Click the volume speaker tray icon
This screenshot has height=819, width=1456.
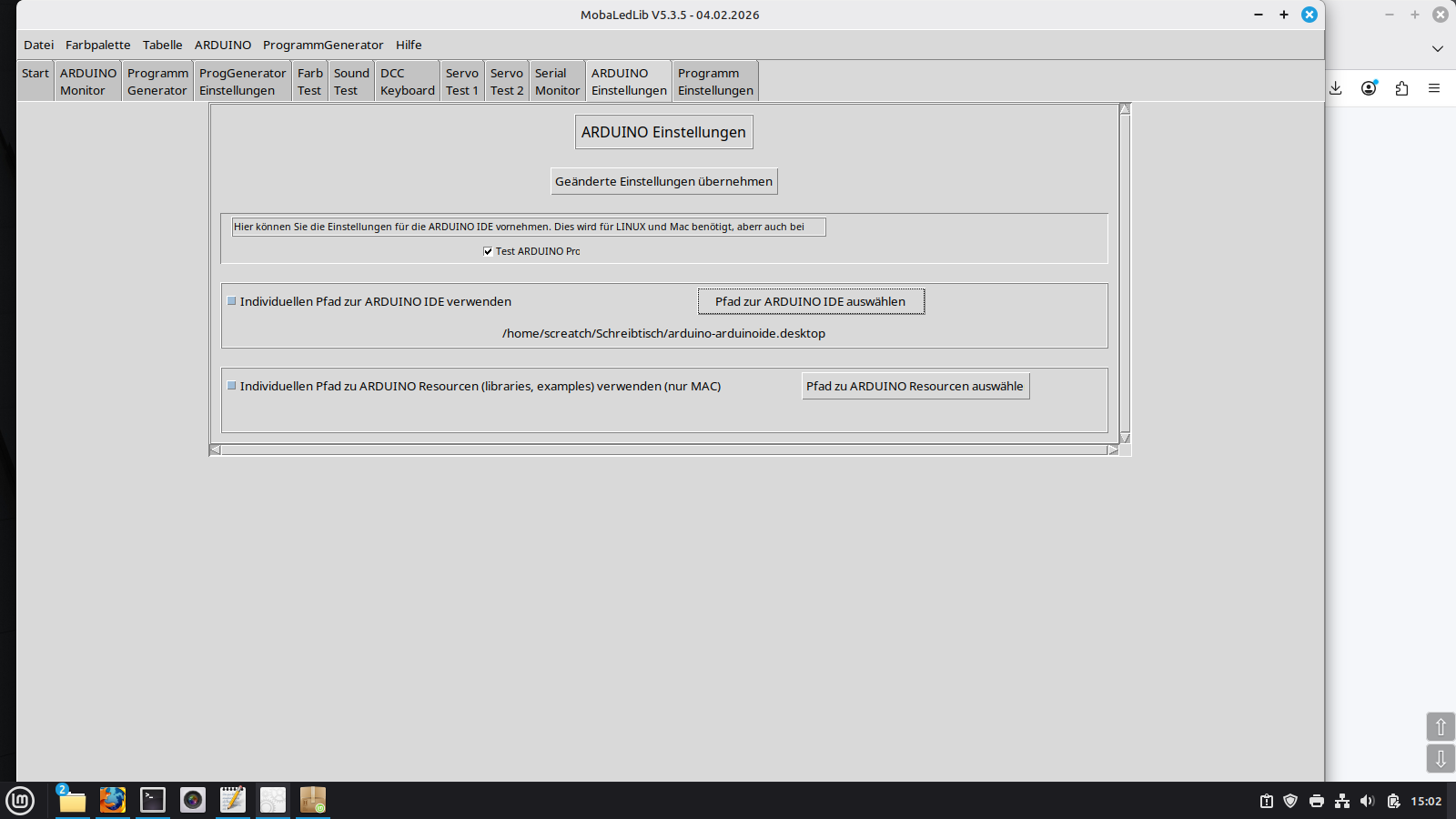click(x=1367, y=801)
